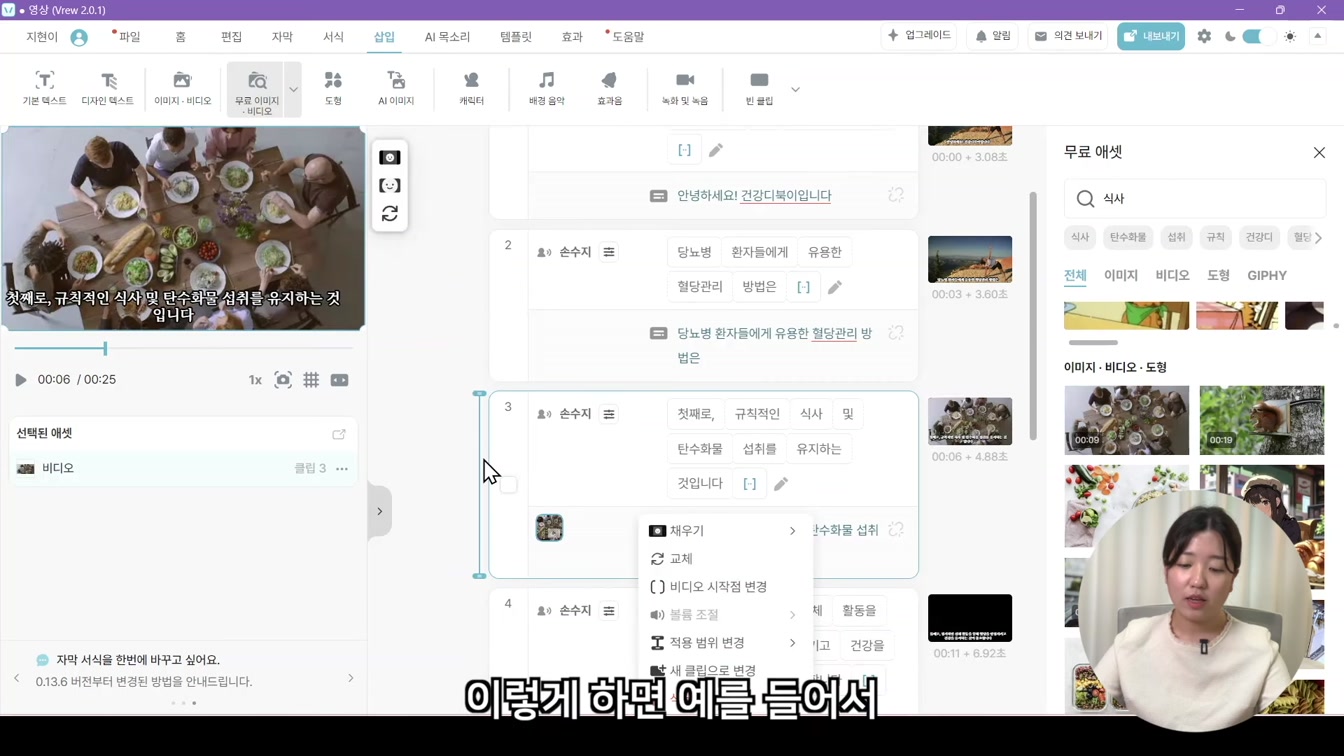Image resolution: width=1344 pixels, height=756 pixels.
Task: Open the selected asset pop-out icon
Action: point(339,434)
